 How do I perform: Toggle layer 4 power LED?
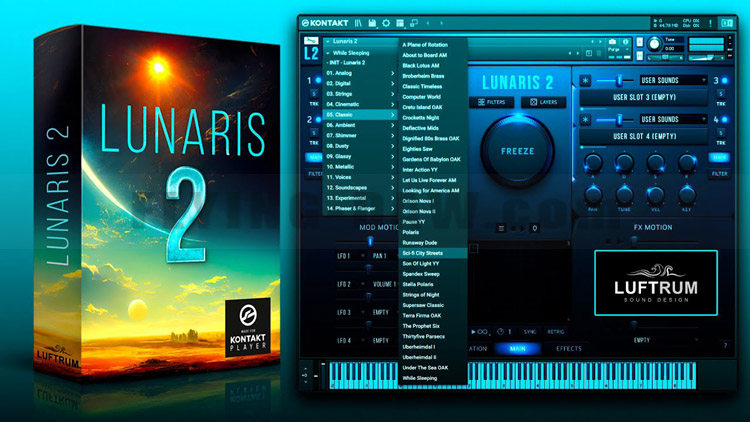pyautogui.click(x=725, y=120)
